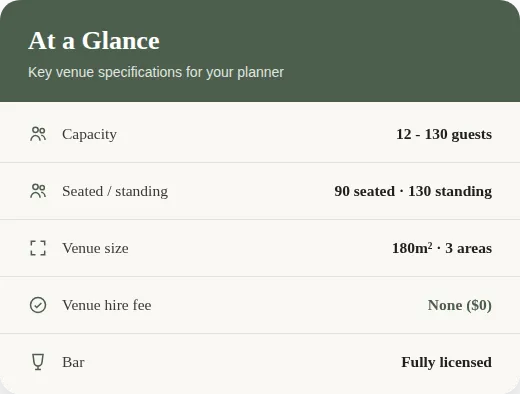Click the superscript 2 in 180m²

click(x=430, y=245)
